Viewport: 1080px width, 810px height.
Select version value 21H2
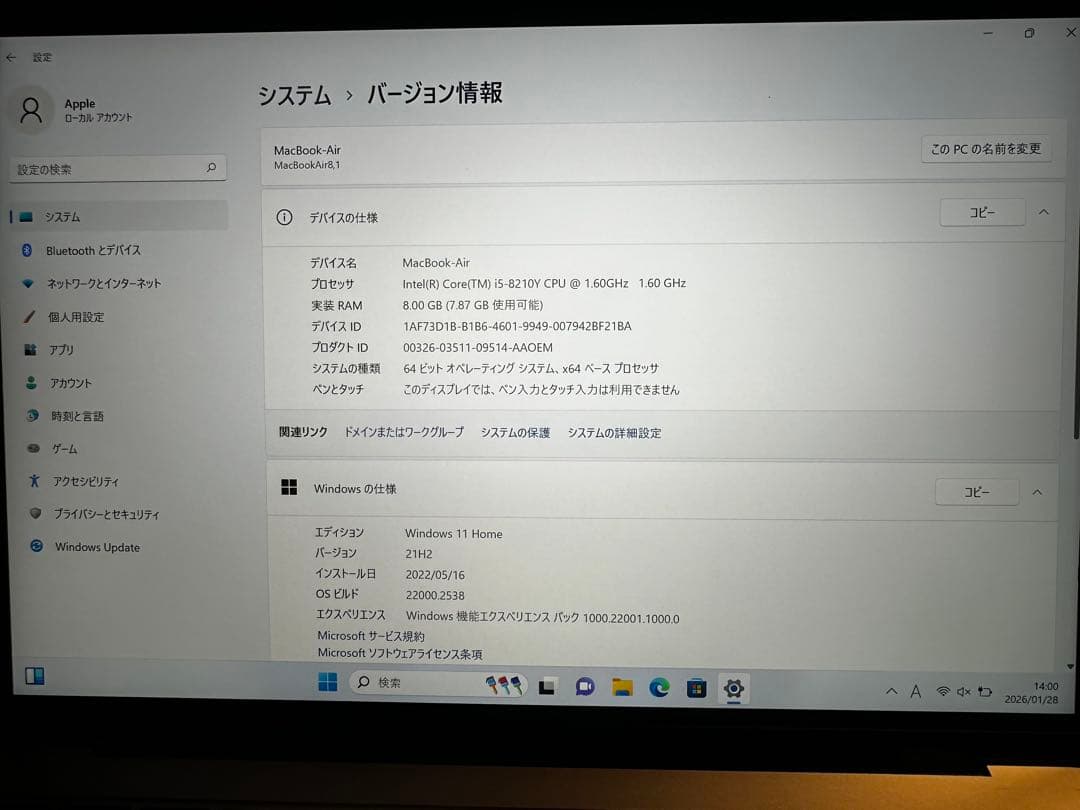419,554
